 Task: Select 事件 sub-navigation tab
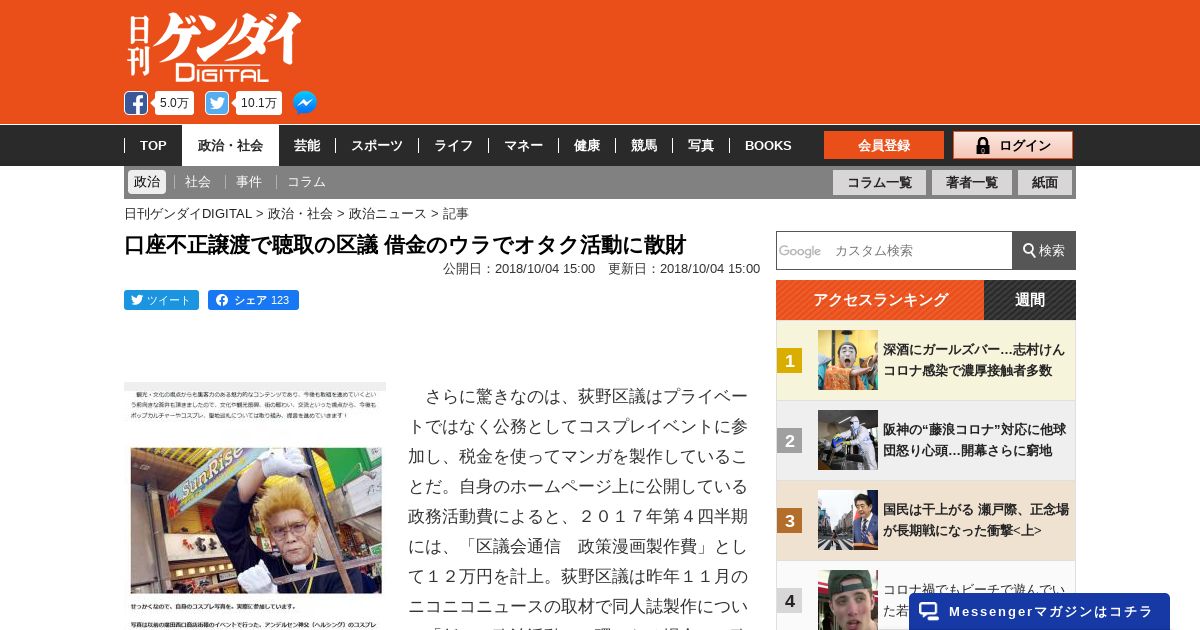coord(249,182)
